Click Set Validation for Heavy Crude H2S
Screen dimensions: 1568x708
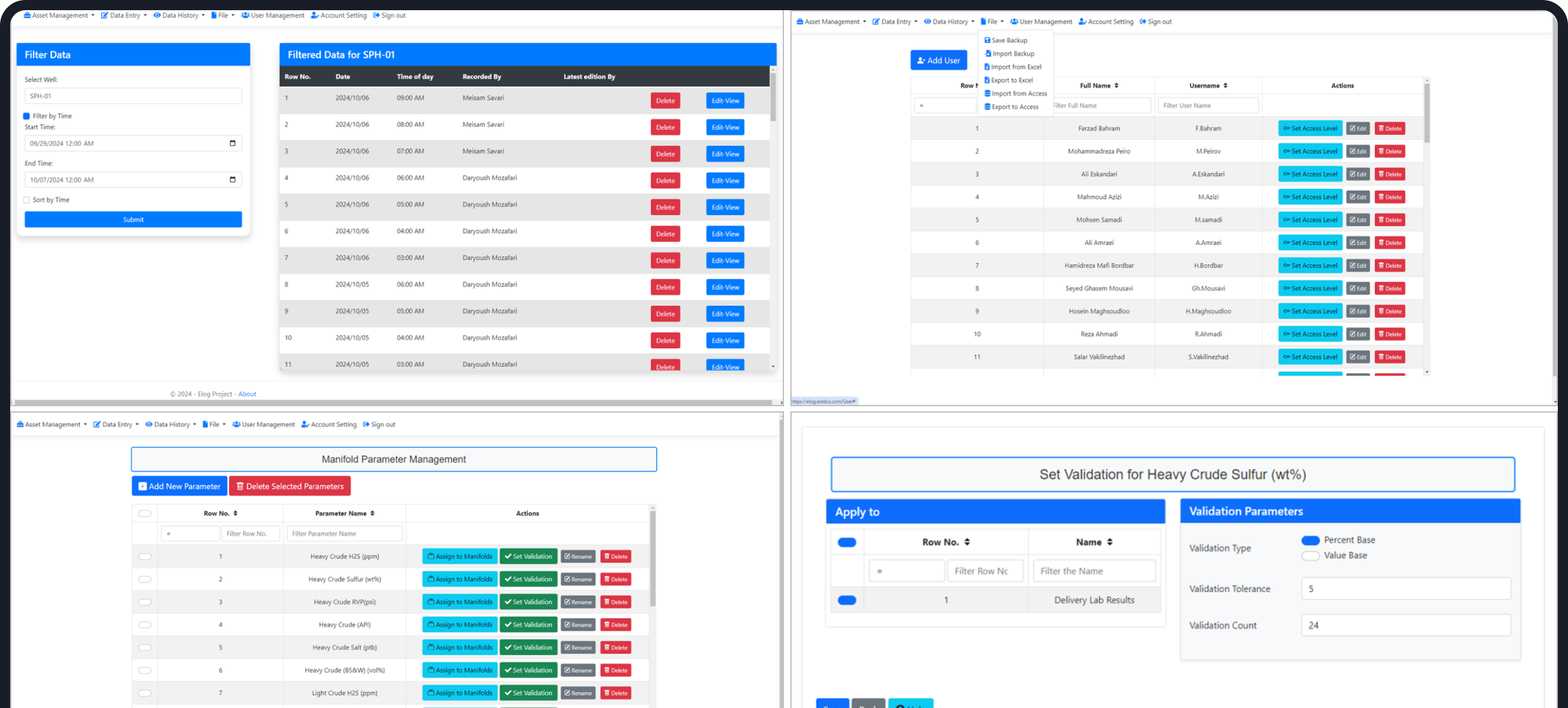528,556
